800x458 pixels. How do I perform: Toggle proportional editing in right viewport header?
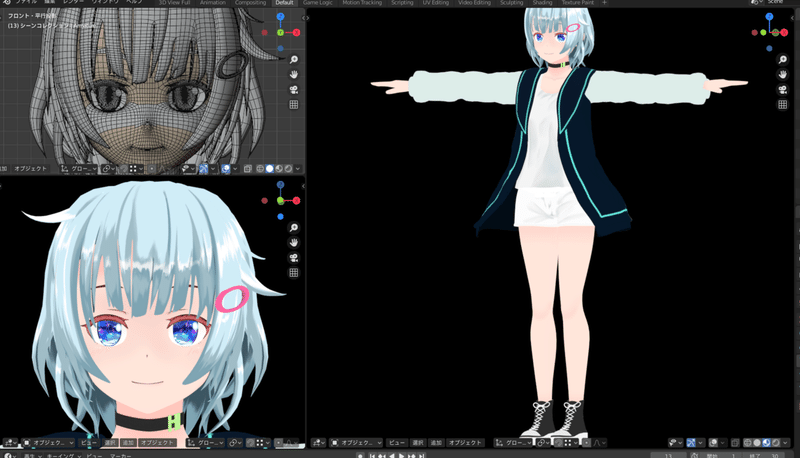587,443
